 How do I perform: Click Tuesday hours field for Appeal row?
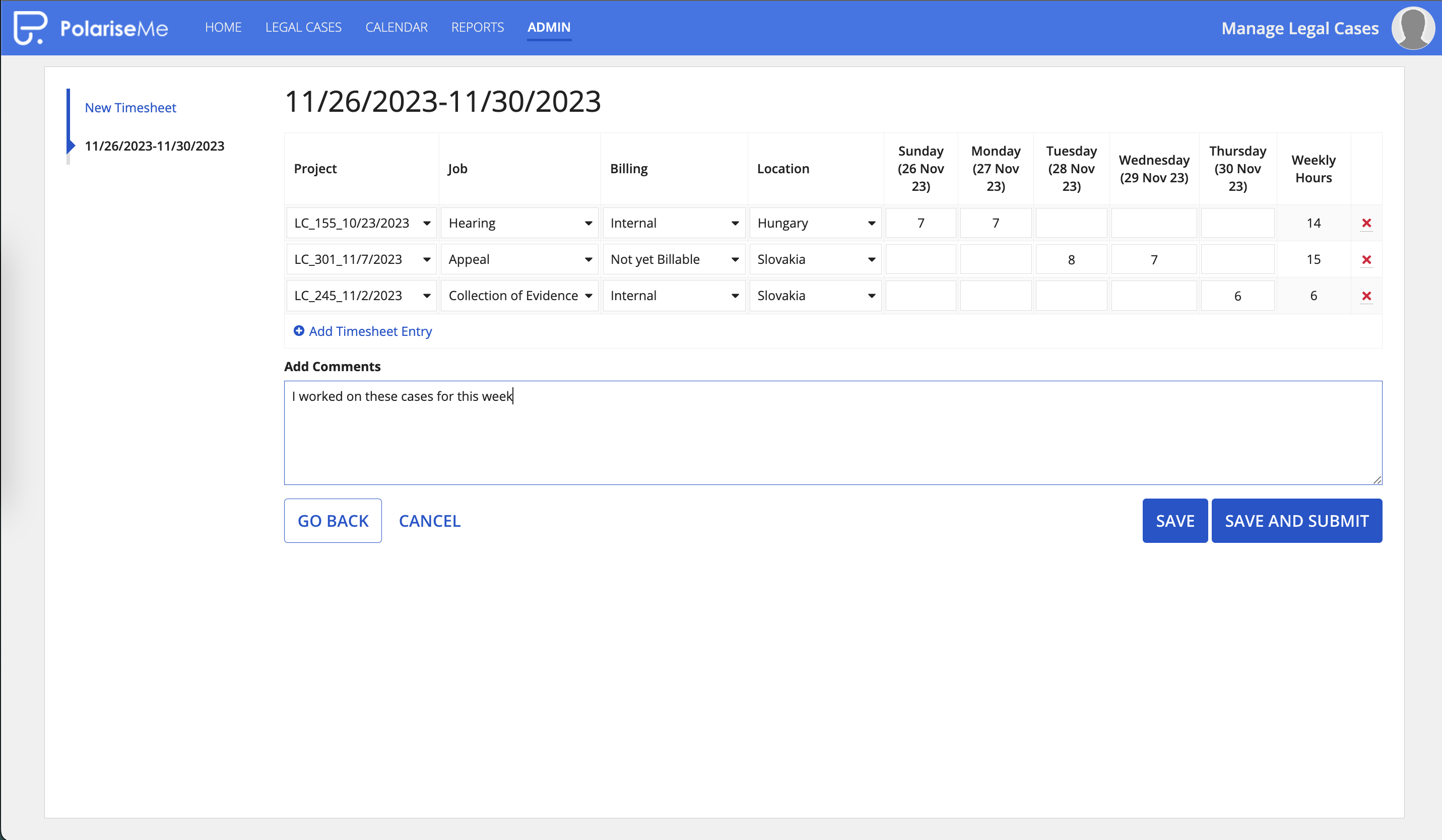(x=1071, y=260)
